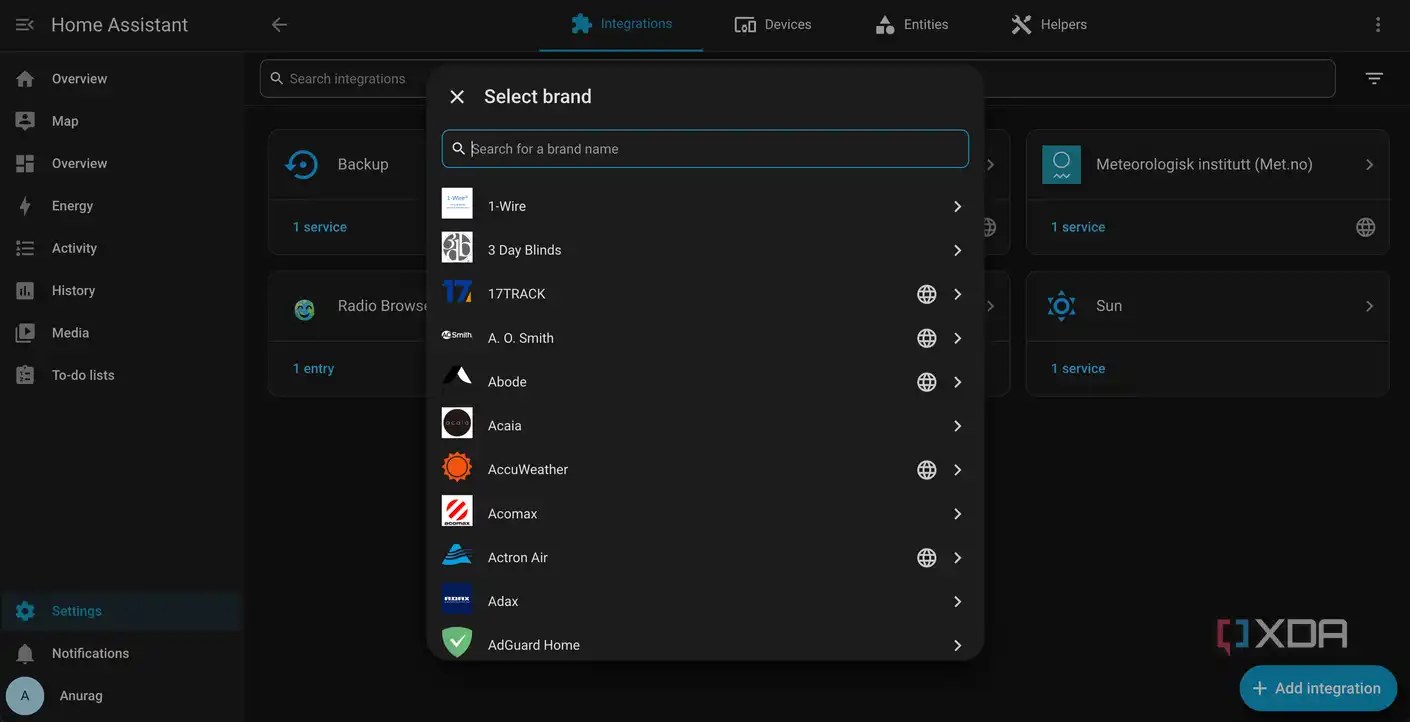Open the integrations filter icon

point(1374,78)
